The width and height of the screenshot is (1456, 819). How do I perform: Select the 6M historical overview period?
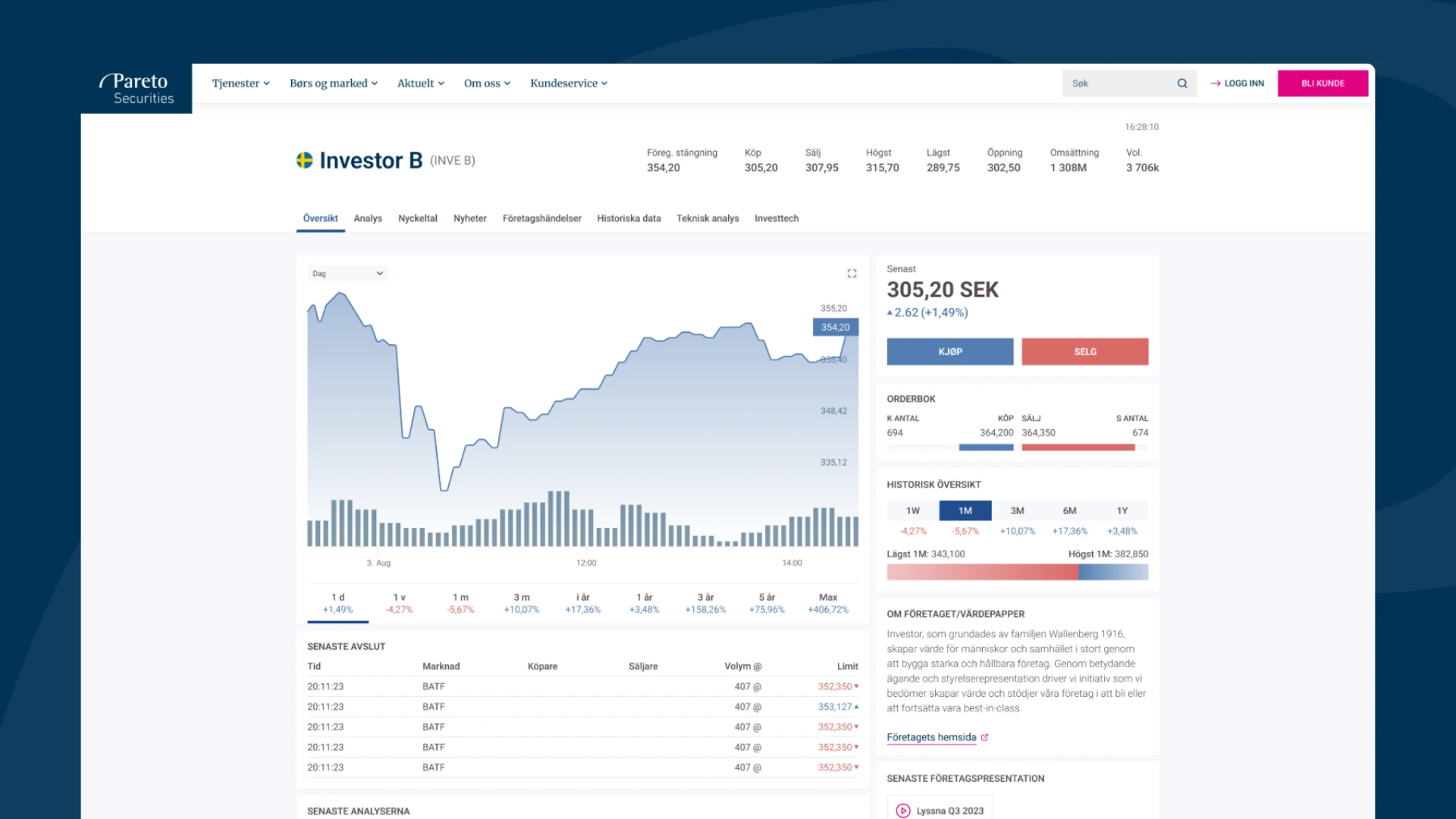click(1070, 511)
